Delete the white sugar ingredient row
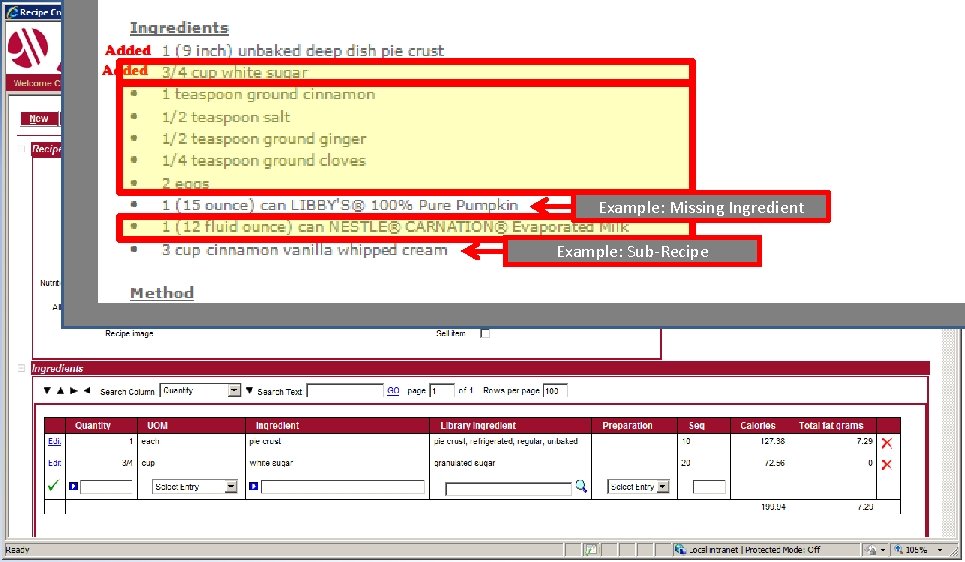This screenshot has height=562, width=965. [886, 464]
